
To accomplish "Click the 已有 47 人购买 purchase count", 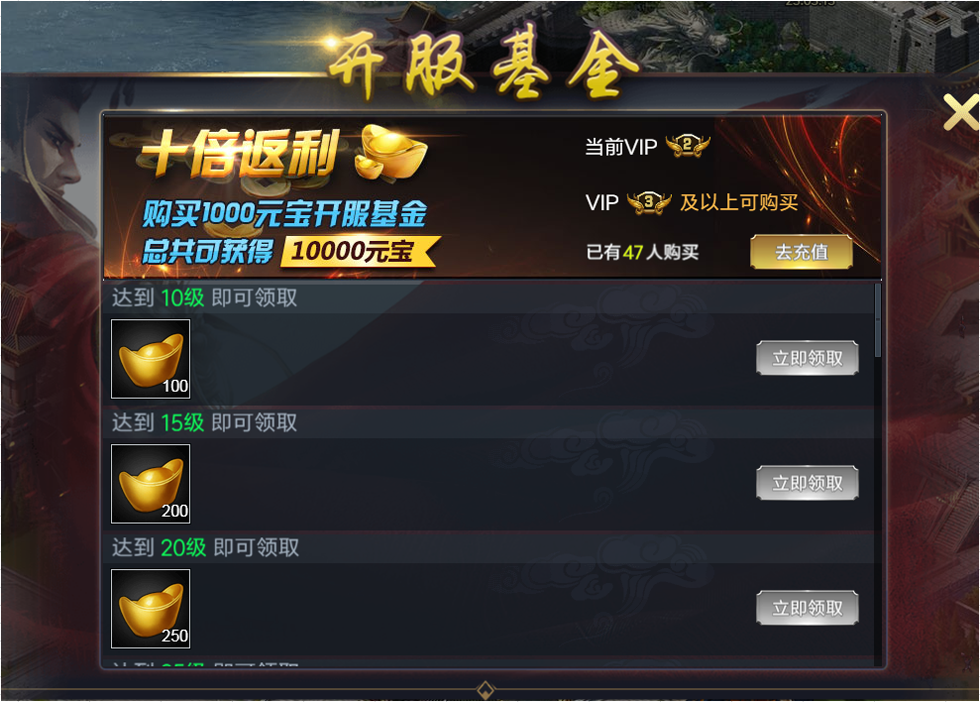I will (x=642, y=252).
